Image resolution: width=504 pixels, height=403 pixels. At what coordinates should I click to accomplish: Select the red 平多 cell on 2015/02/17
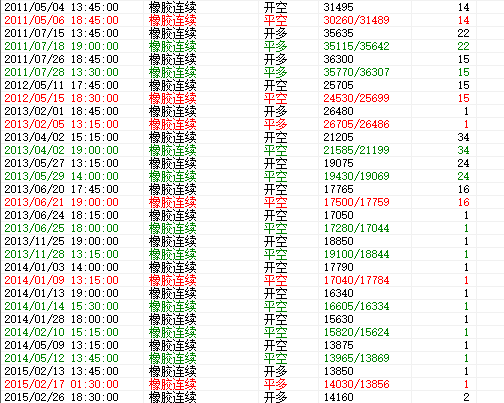click(x=275, y=384)
